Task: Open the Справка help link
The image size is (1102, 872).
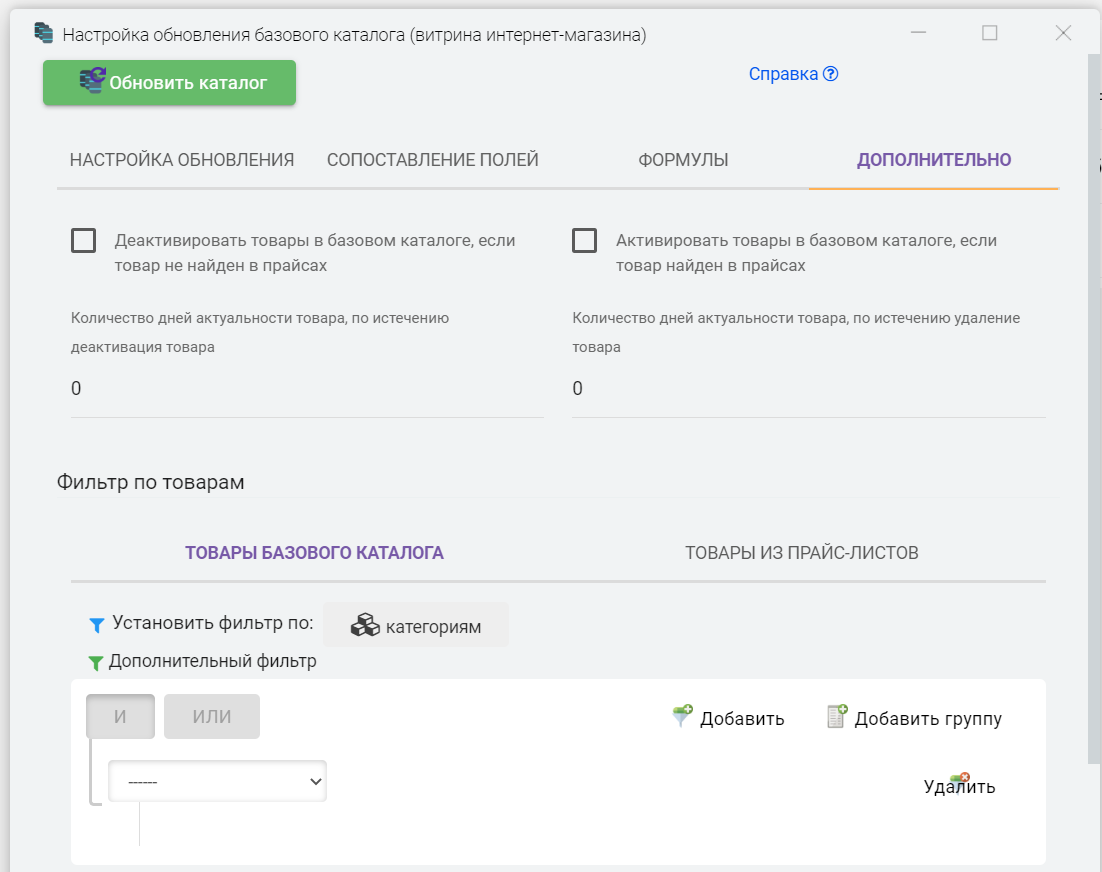Action: pos(784,74)
